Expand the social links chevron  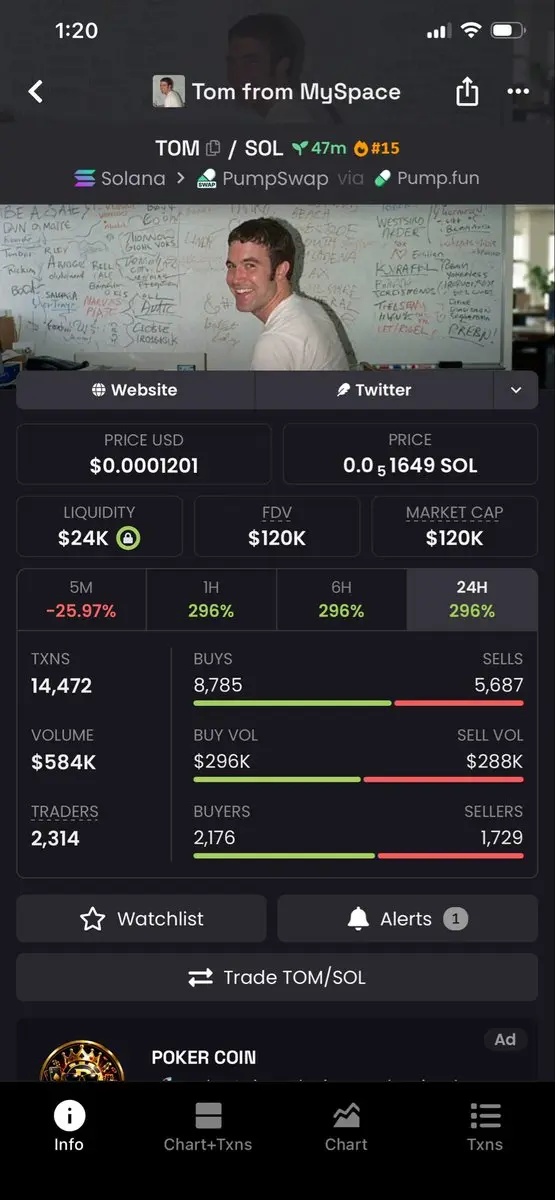(516, 390)
